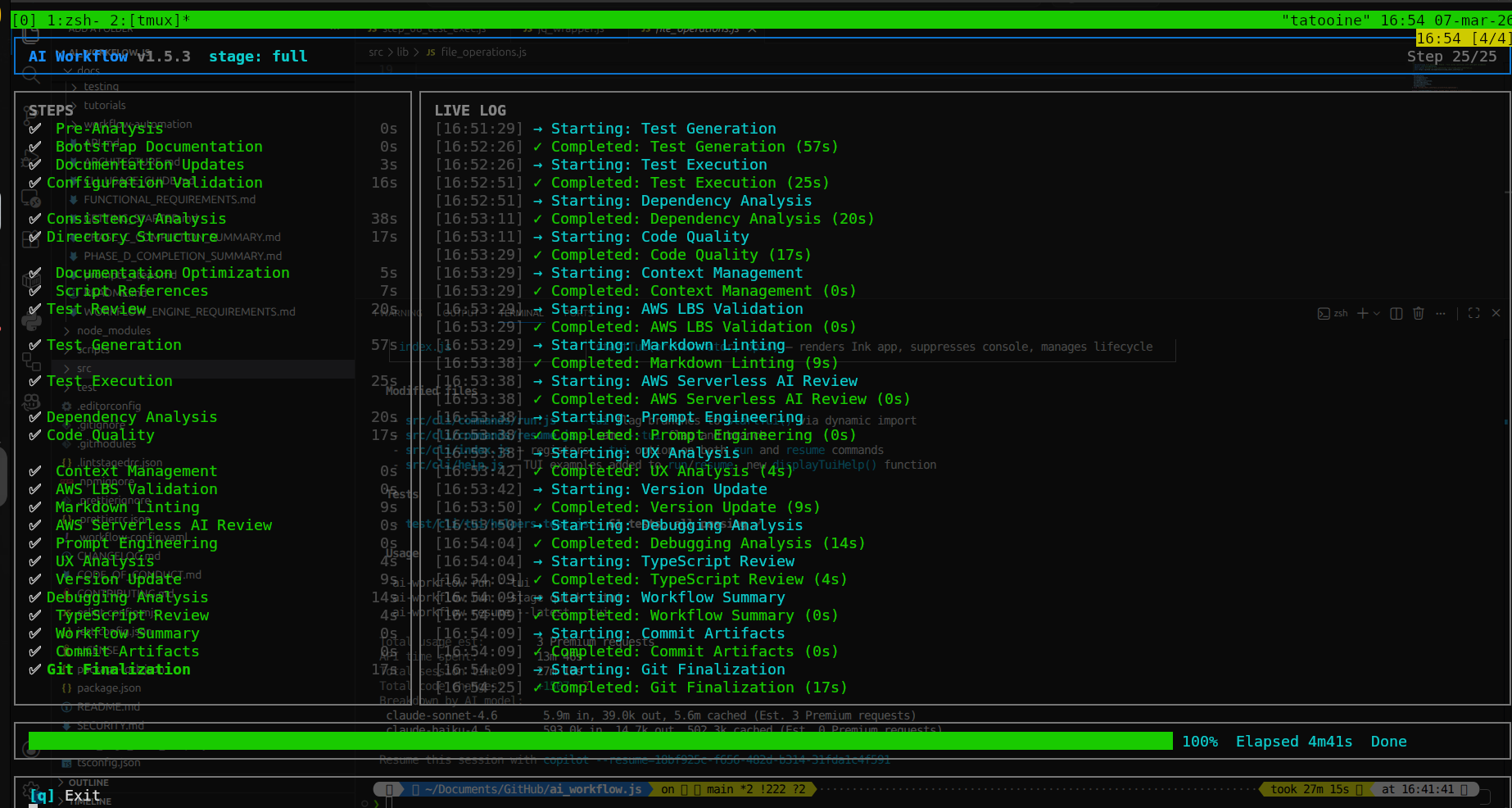Click the green 100% progress bar
This screenshot has width=1512, height=808.
pos(598,741)
